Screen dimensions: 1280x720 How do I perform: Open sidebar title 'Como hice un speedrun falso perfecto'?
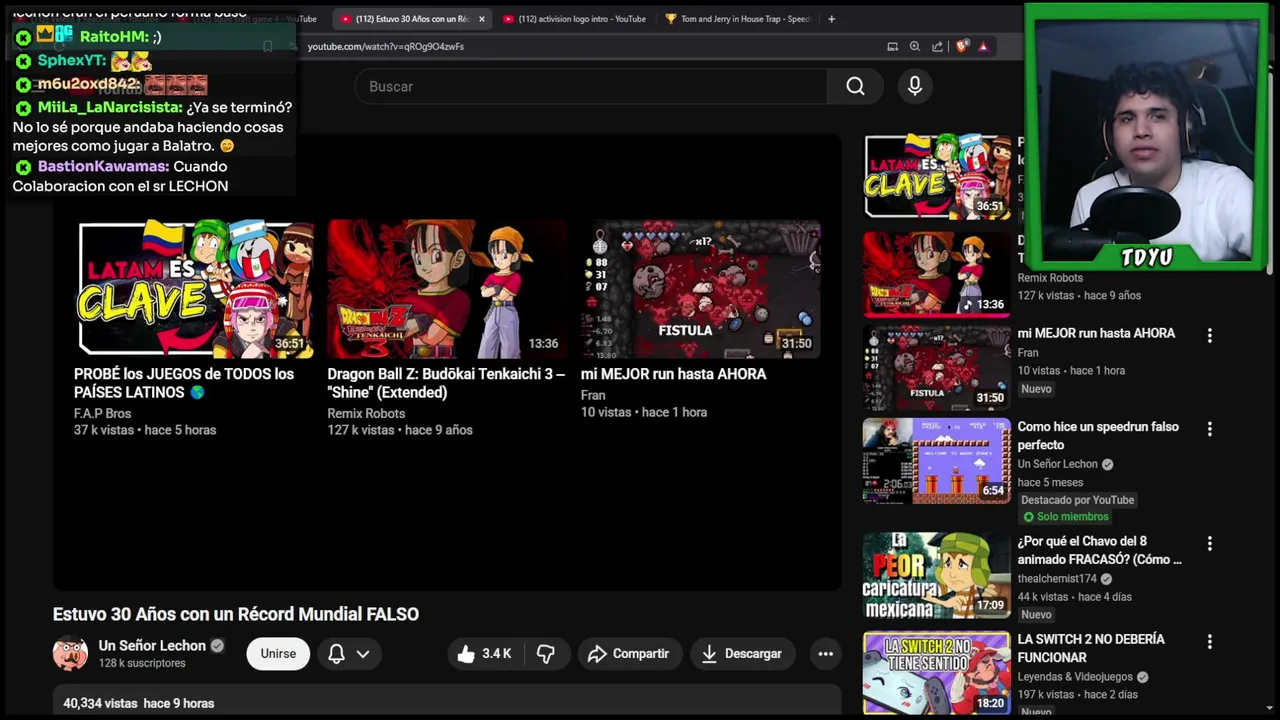(x=1098, y=436)
